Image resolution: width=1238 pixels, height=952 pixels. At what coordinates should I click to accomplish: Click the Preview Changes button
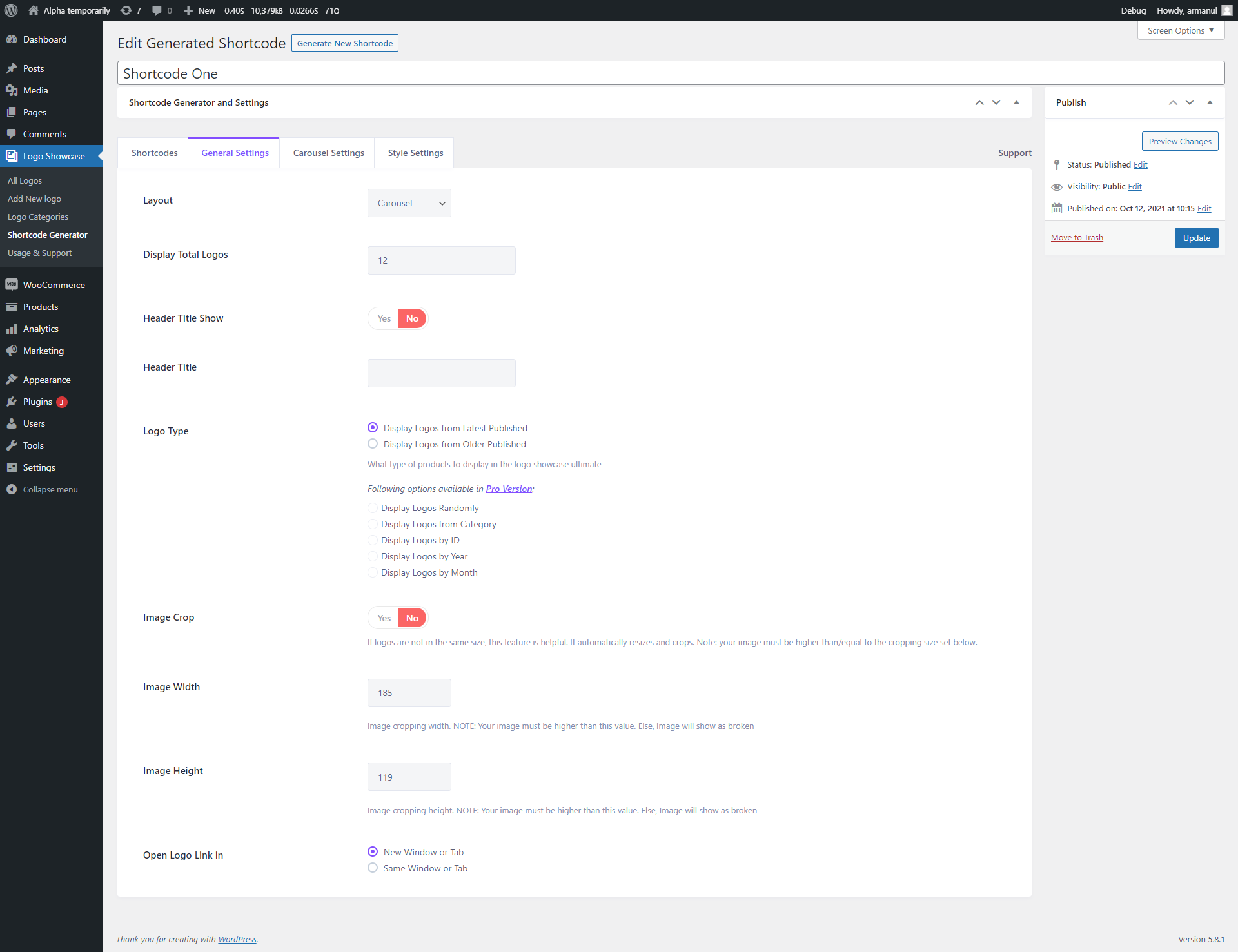pyautogui.click(x=1180, y=141)
